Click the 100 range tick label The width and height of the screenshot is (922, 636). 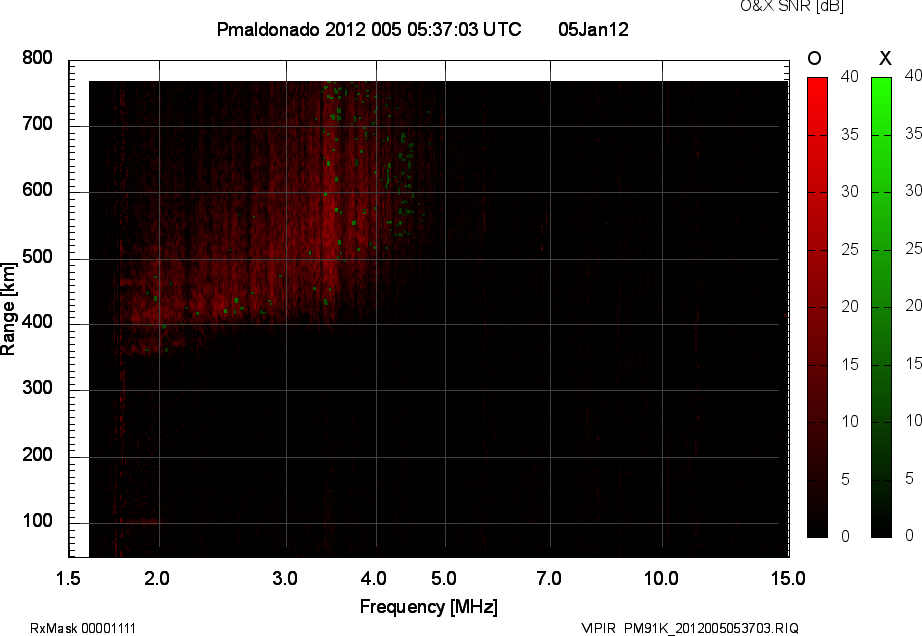37,521
